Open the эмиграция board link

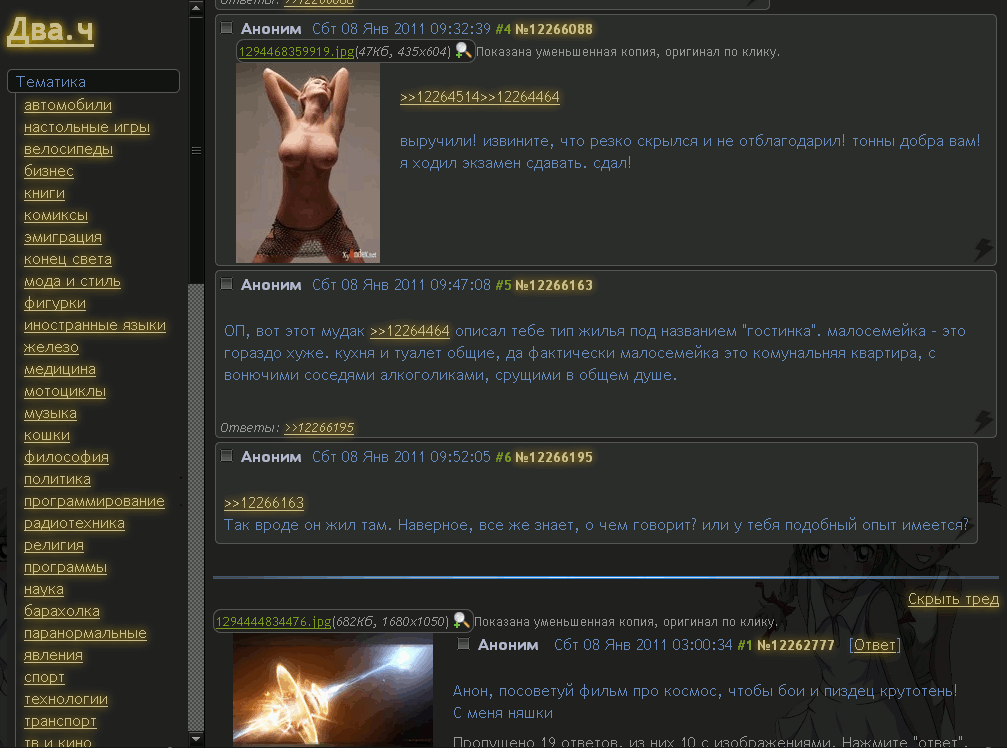pyautogui.click(x=63, y=237)
